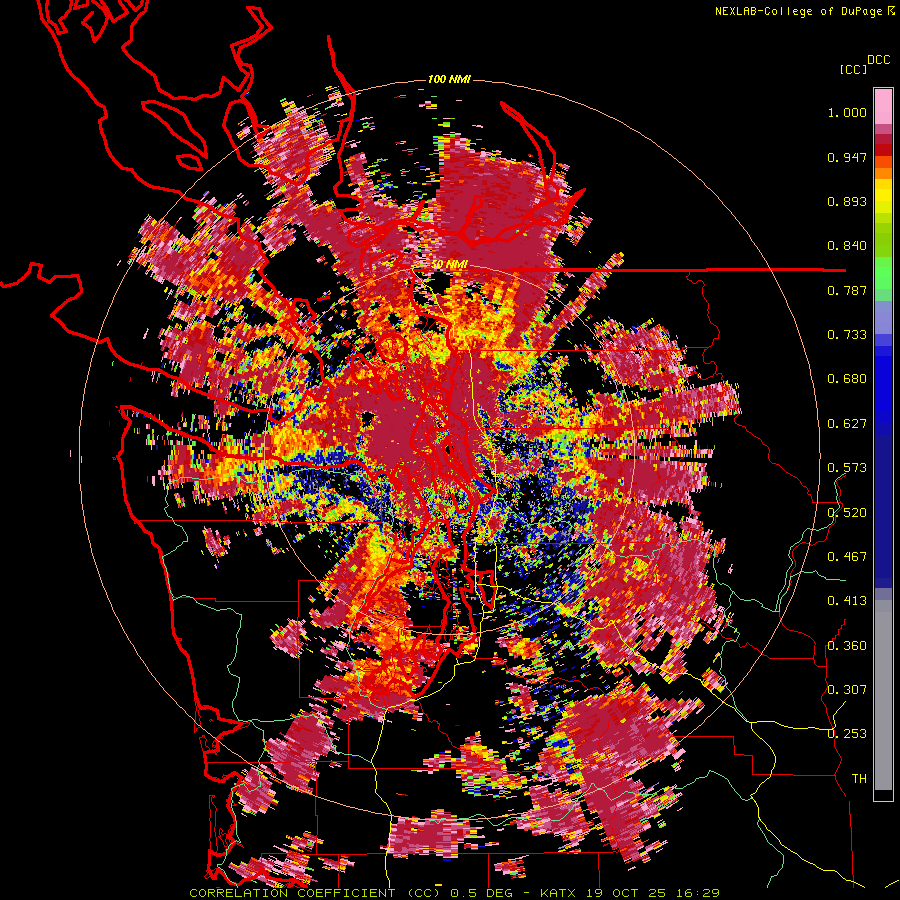Click the 0.5 DEG elevation text
The image size is (900, 900).
[x=483, y=893]
